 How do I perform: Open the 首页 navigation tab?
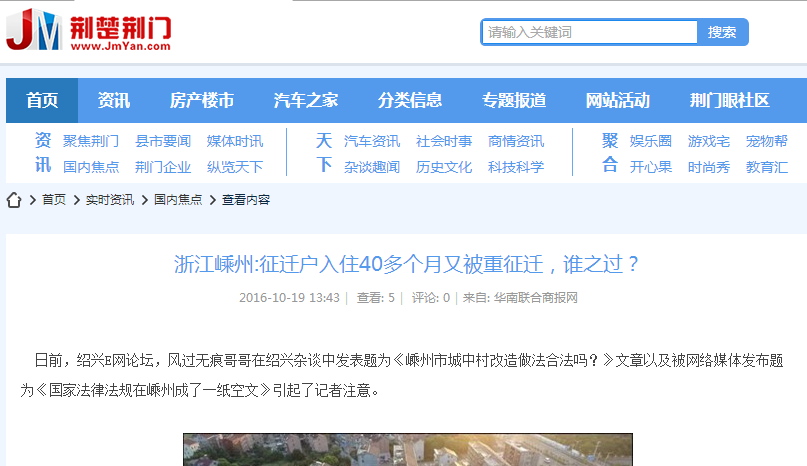pos(42,100)
